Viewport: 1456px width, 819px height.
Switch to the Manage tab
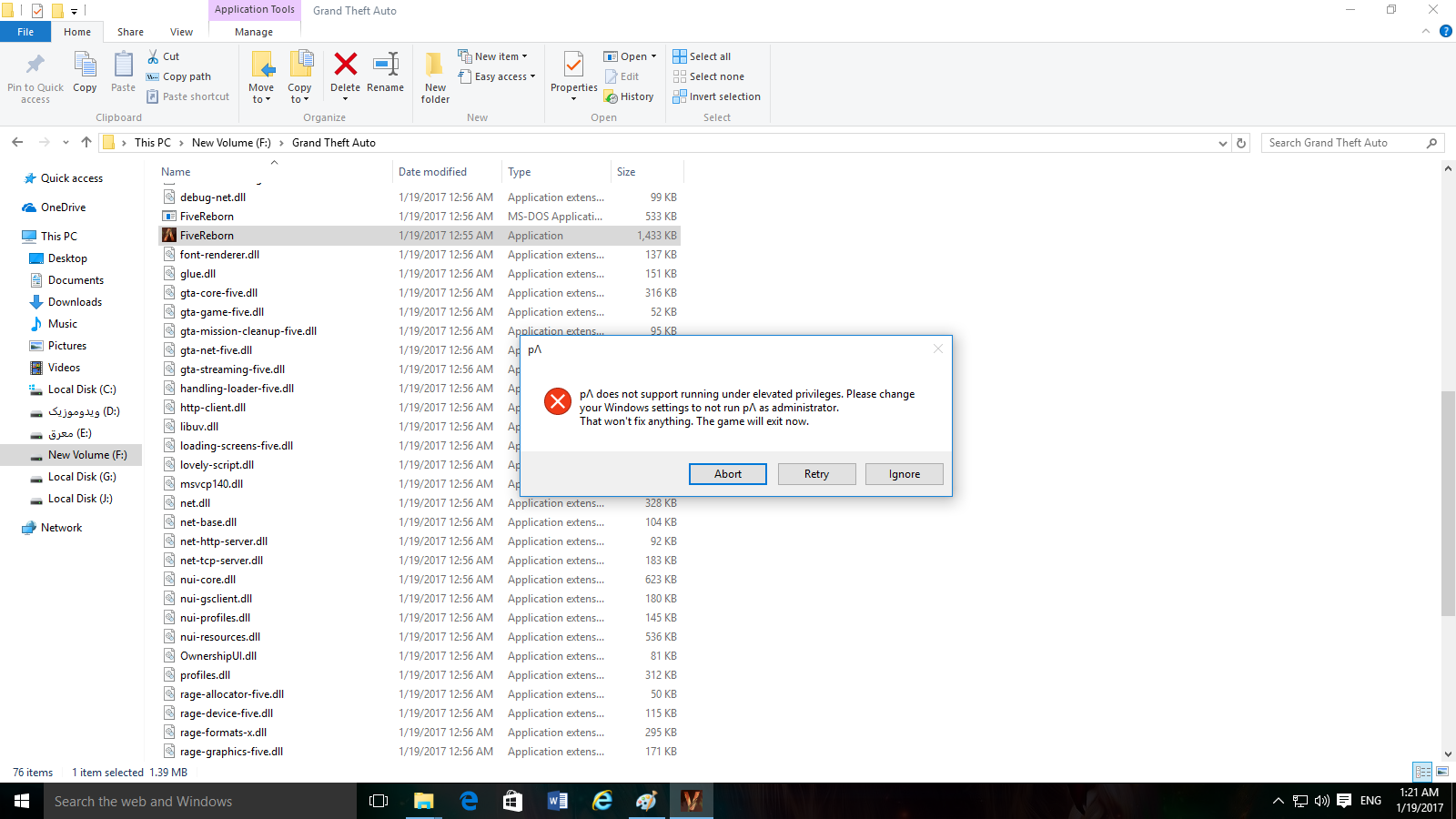point(254,32)
